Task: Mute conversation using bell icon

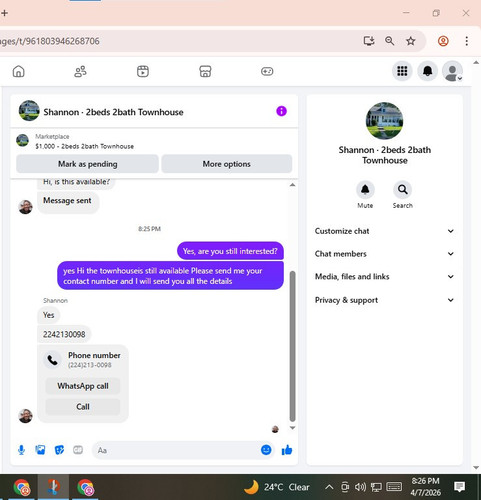Action: [x=365, y=190]
